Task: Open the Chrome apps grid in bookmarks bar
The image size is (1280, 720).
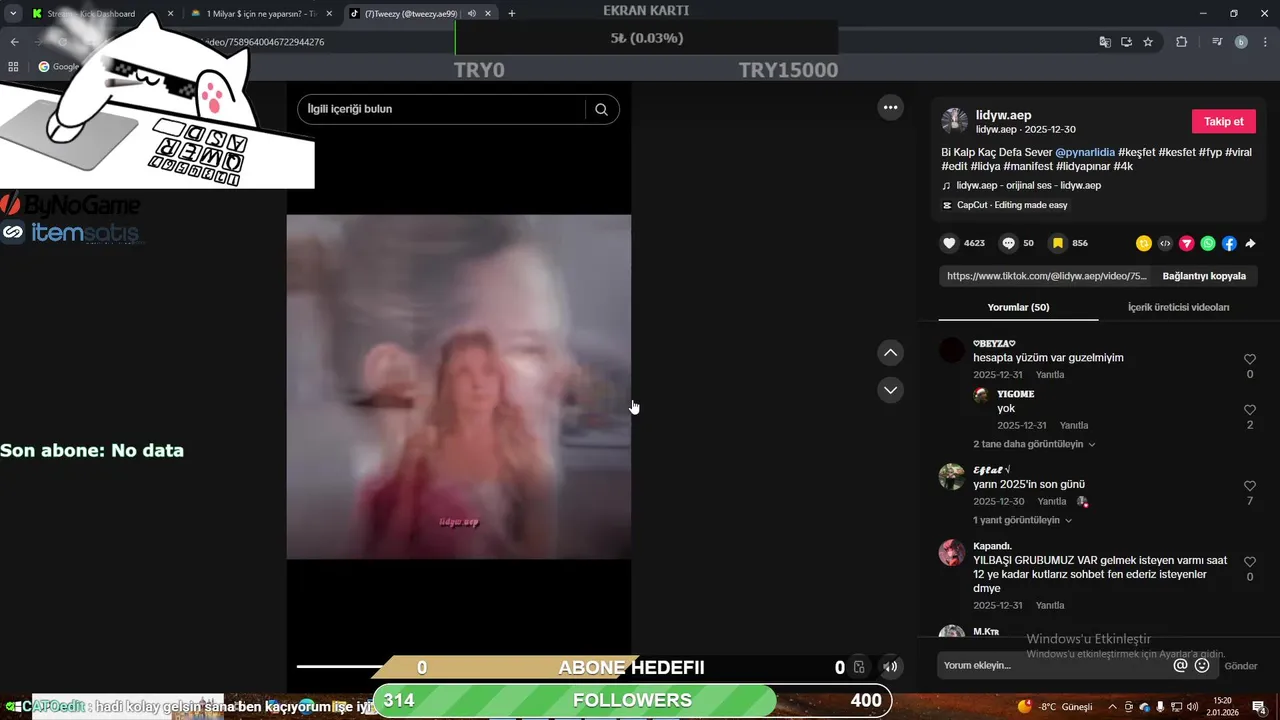Action: coord(13,67)
